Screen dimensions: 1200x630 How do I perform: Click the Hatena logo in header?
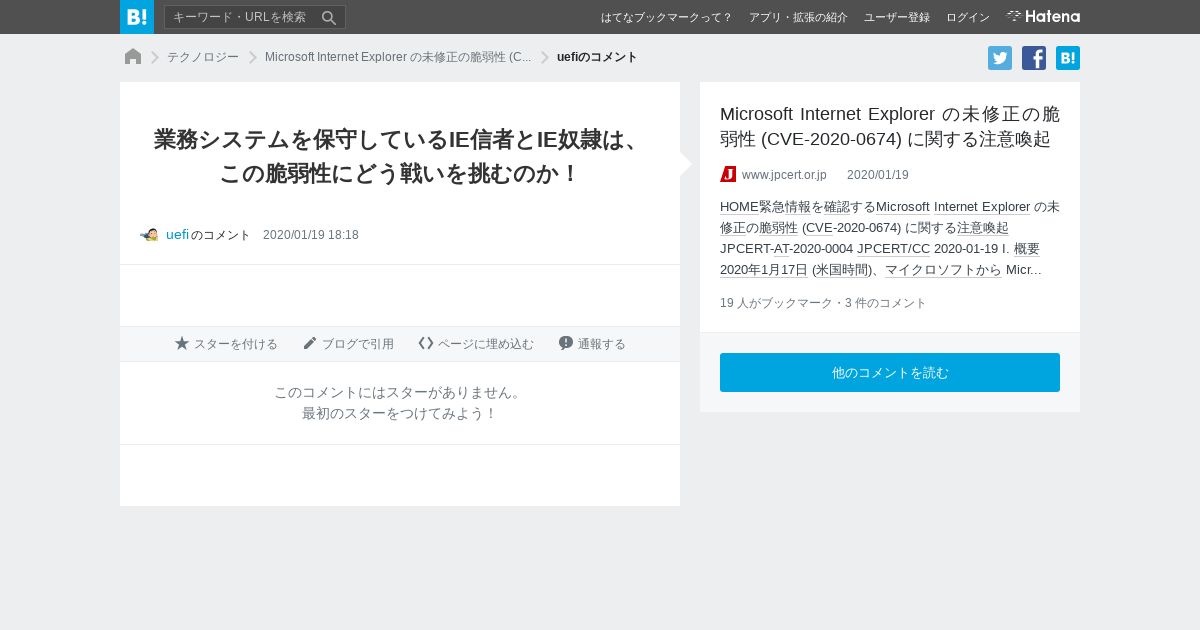pyautogui.click(x=1043, y=17)
